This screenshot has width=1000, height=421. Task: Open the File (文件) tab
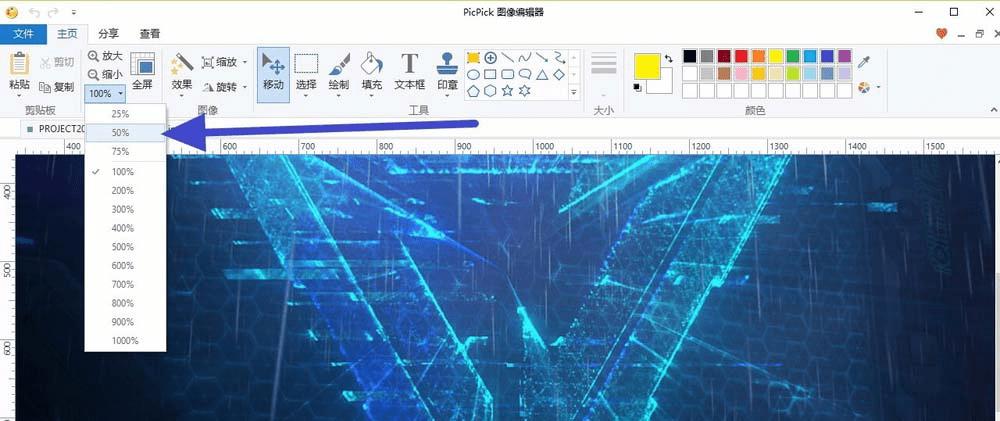pos(24,34)
